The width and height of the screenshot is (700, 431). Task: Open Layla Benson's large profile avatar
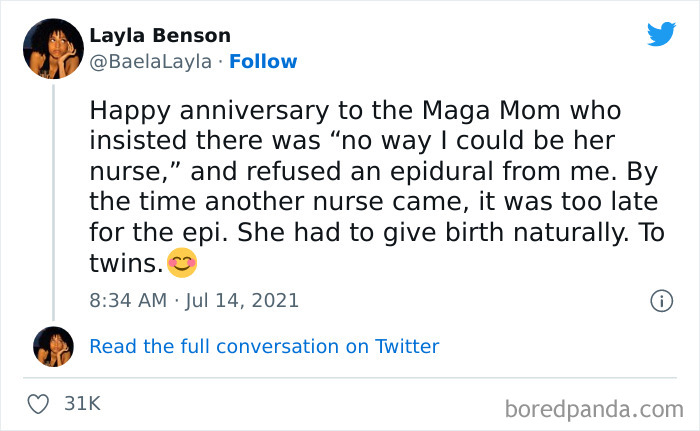(53, 49)
